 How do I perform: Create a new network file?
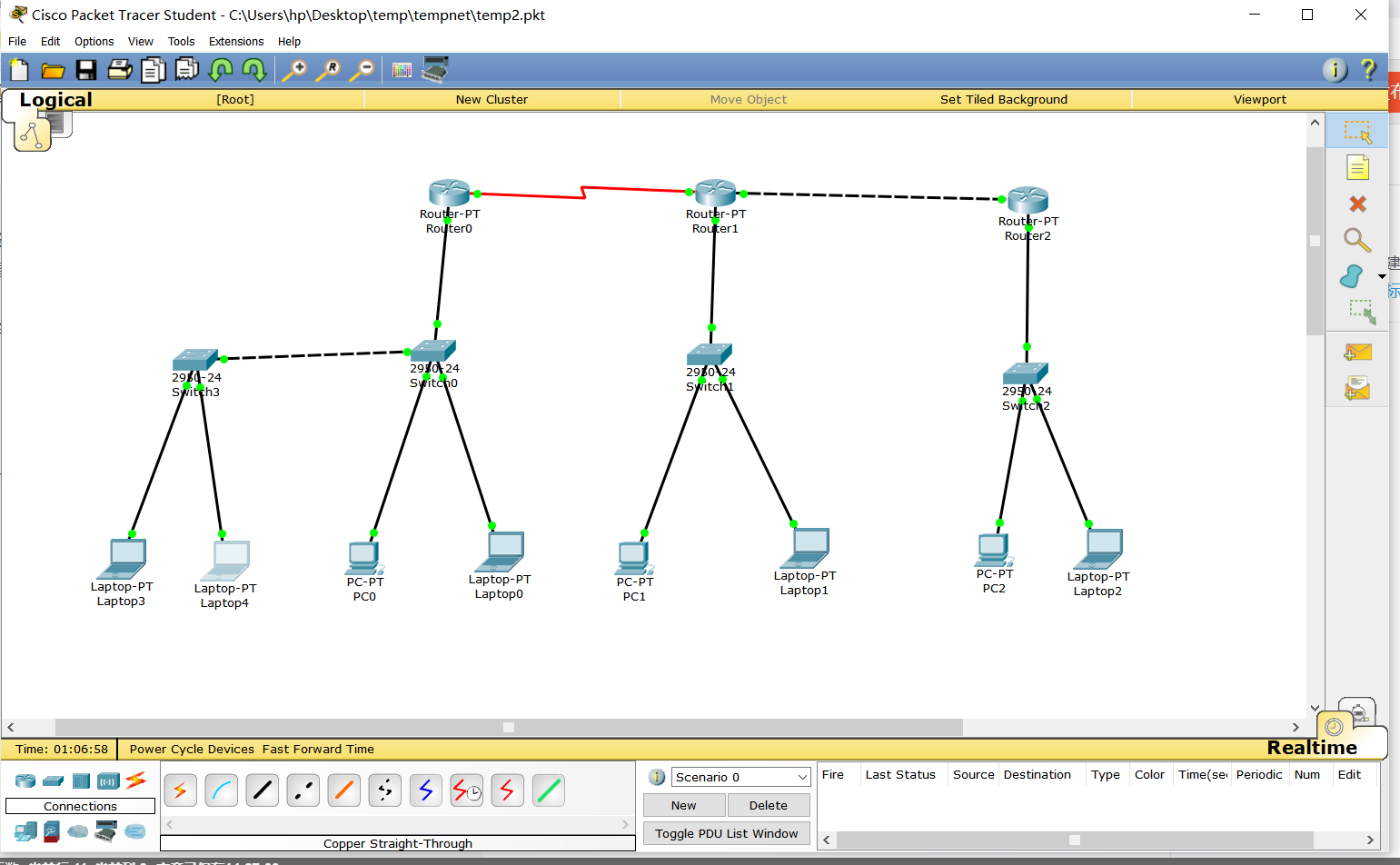(19, 70)
